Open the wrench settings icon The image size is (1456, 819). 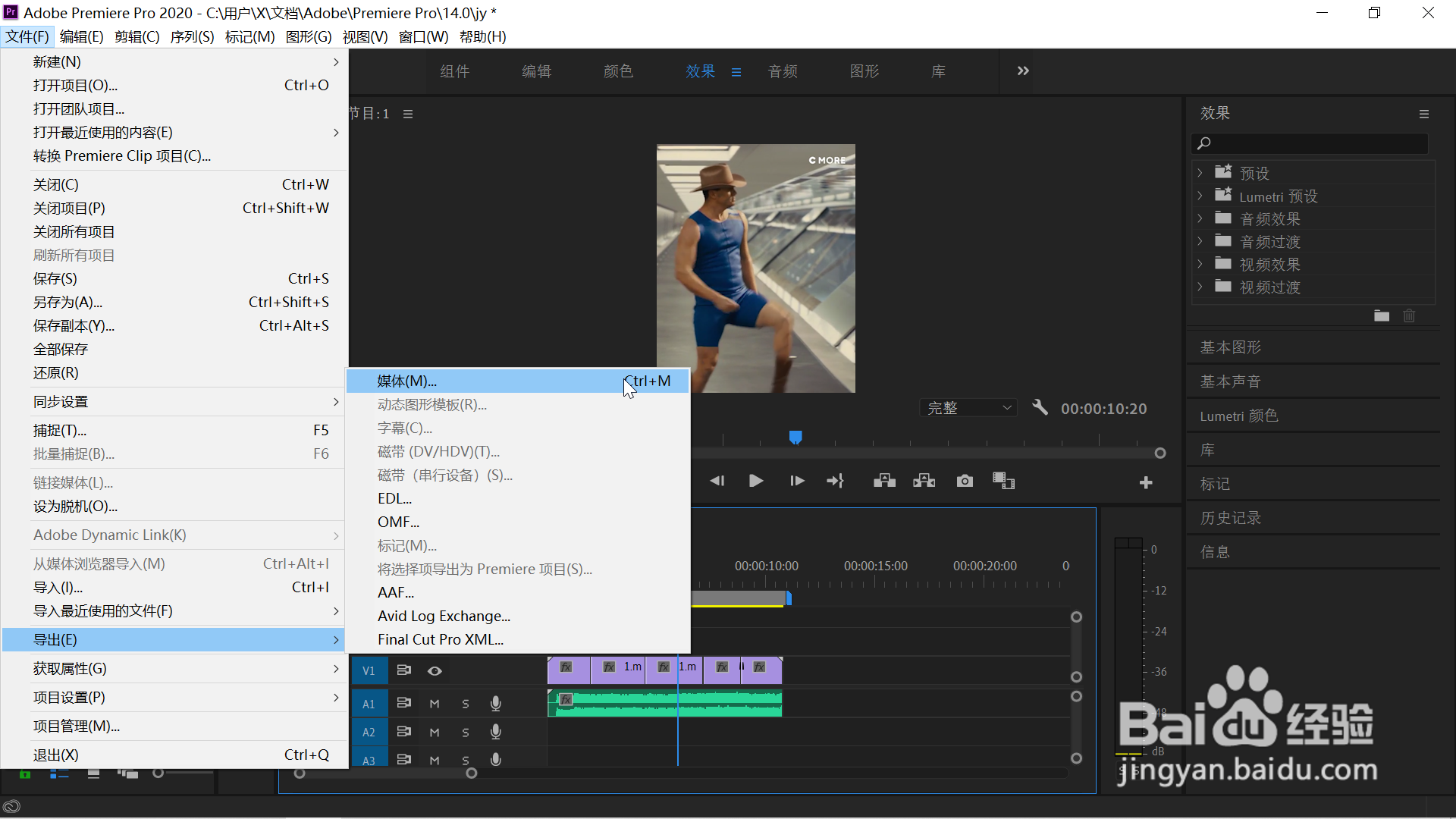pos(1040,408)
